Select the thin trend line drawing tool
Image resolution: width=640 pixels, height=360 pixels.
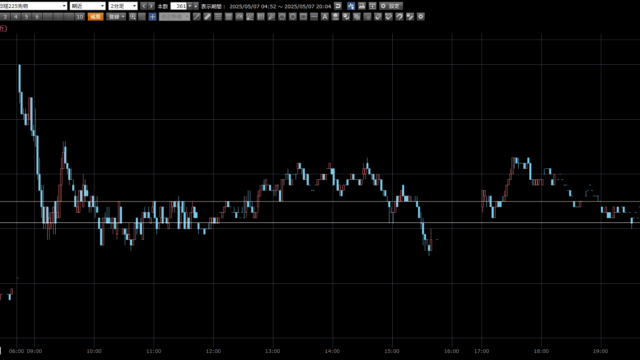(x=197, y=17)
